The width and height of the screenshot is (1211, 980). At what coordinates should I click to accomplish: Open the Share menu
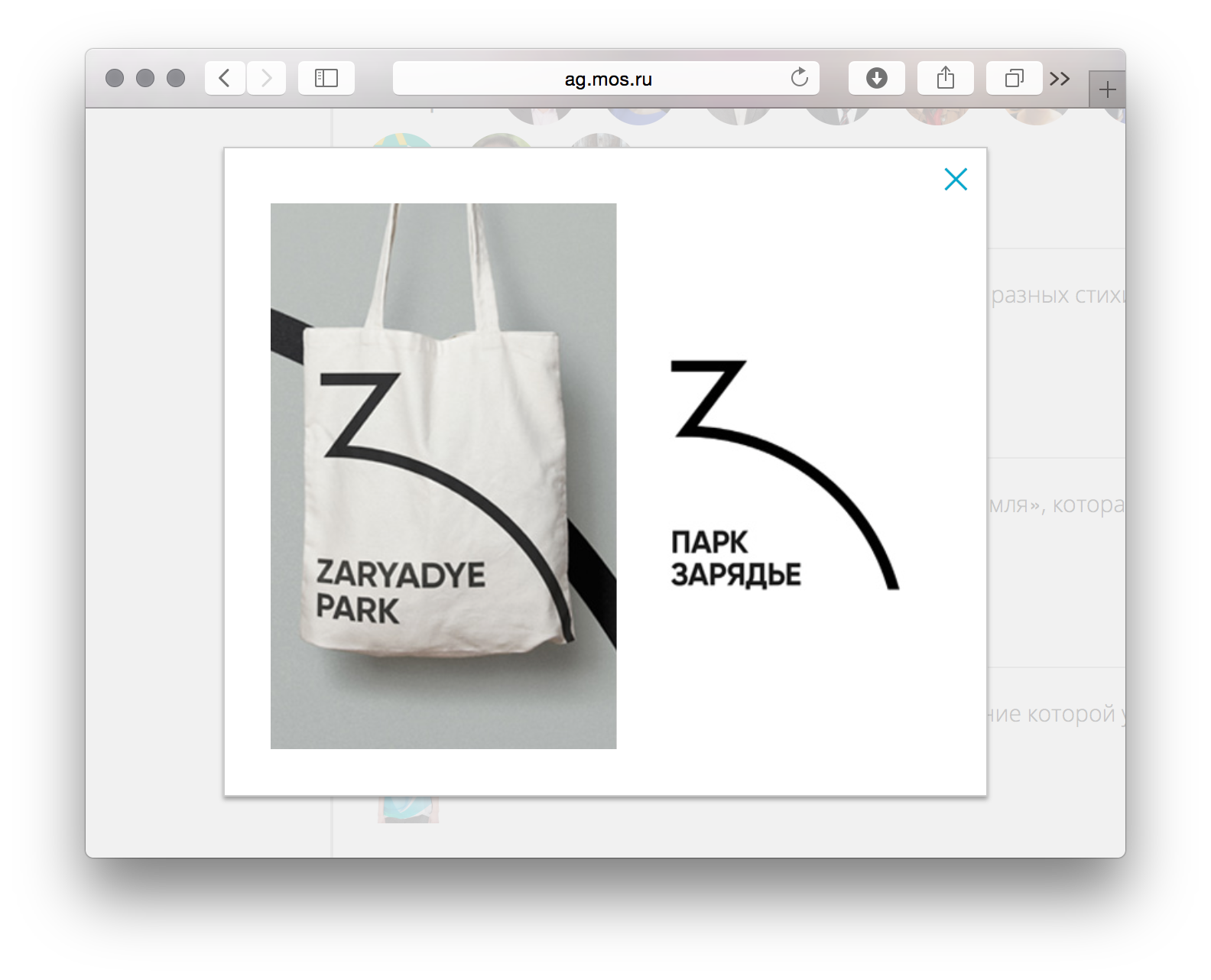(946, 78)
